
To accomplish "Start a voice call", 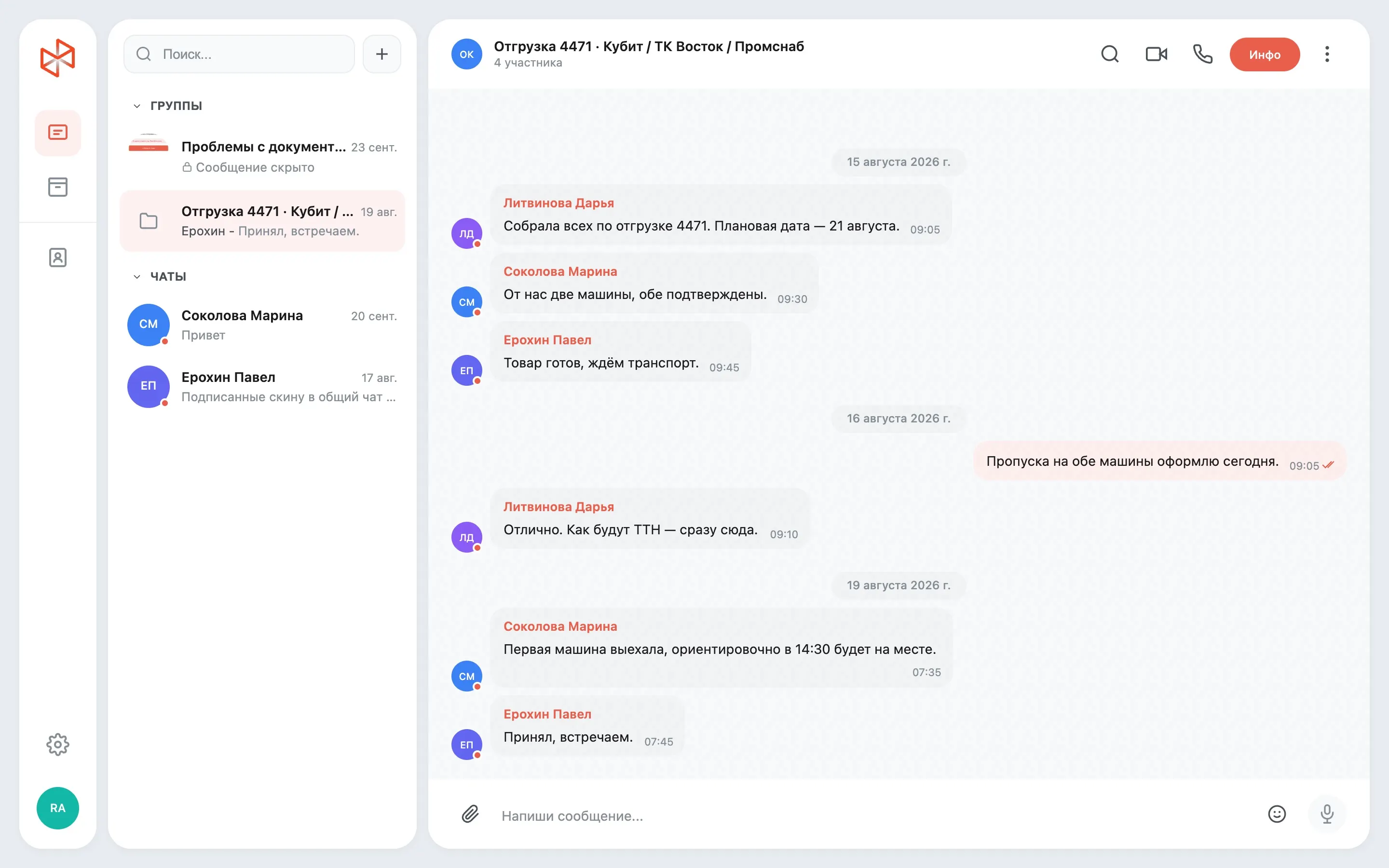I will pyautogui.click(x=1202, y=54).
